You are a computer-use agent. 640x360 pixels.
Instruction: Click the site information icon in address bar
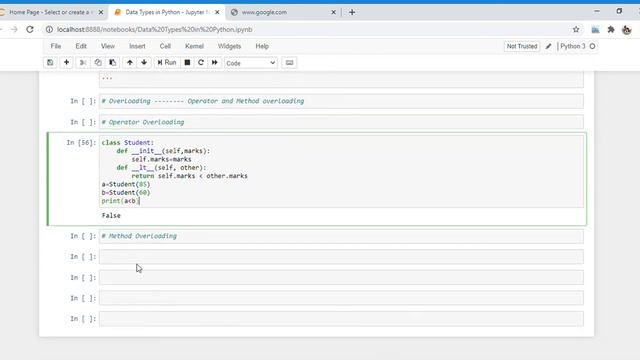pos(49,29)
